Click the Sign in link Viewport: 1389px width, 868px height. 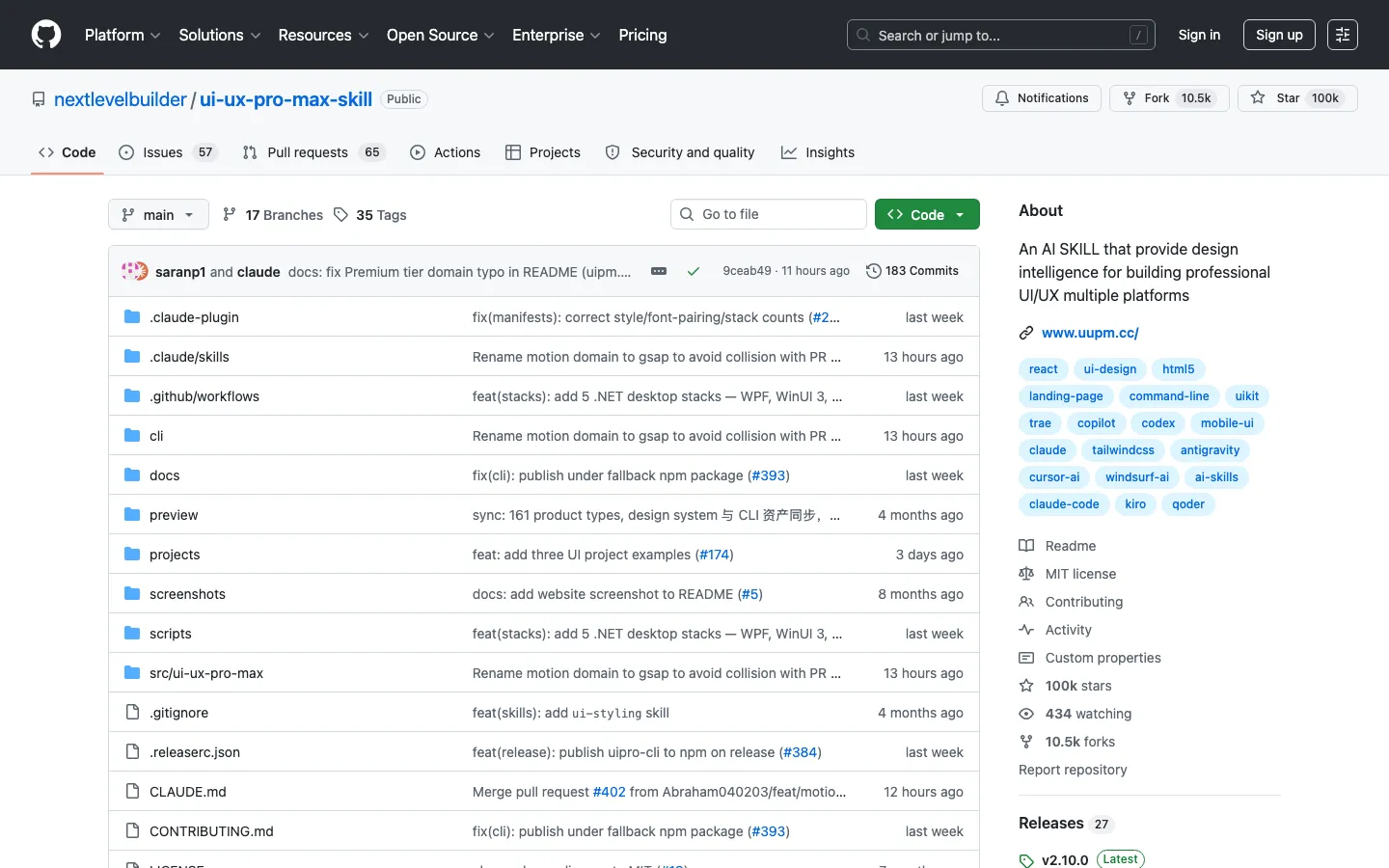tap(1199, 35)
